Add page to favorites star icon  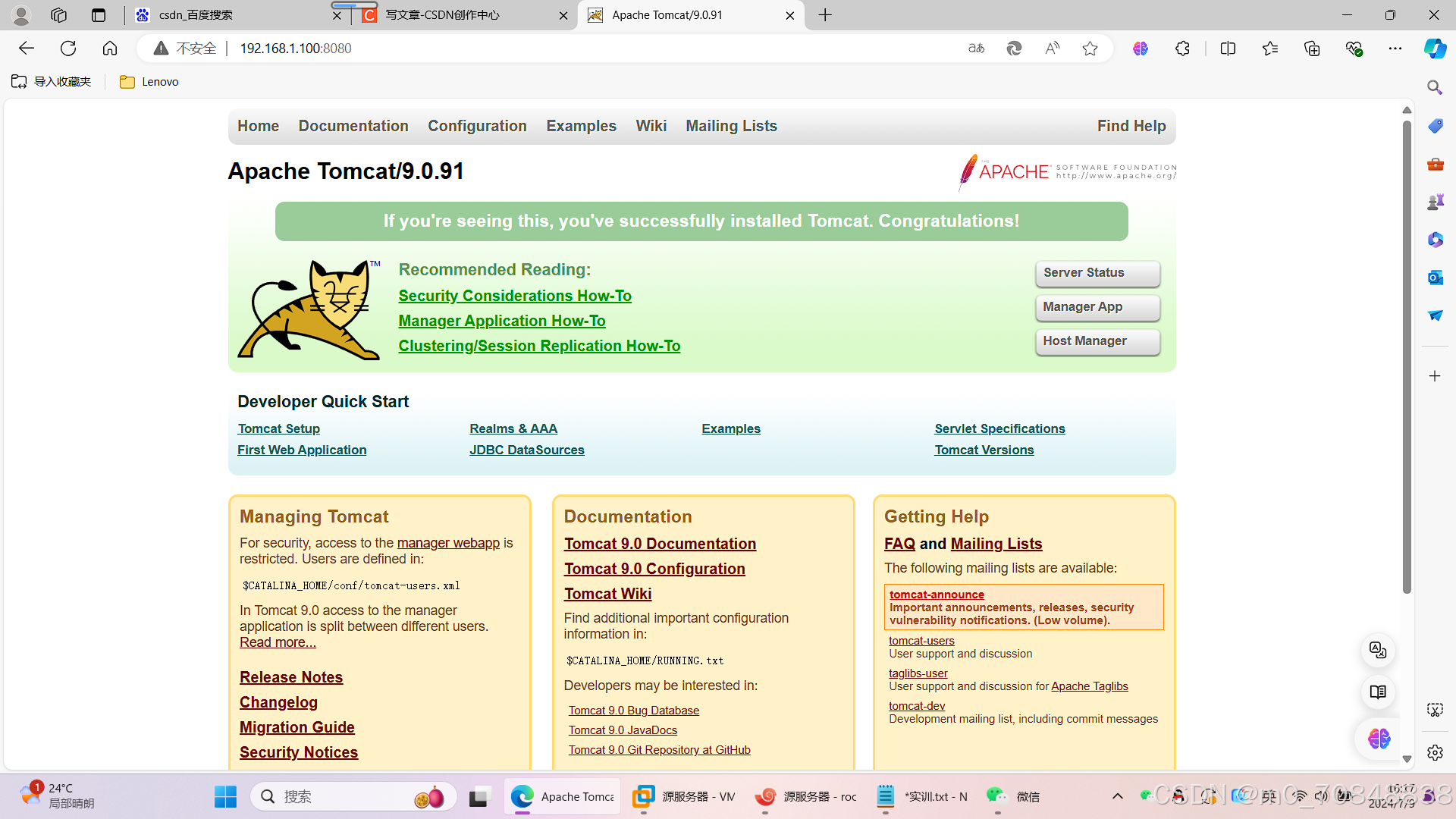click(1090, 49)
